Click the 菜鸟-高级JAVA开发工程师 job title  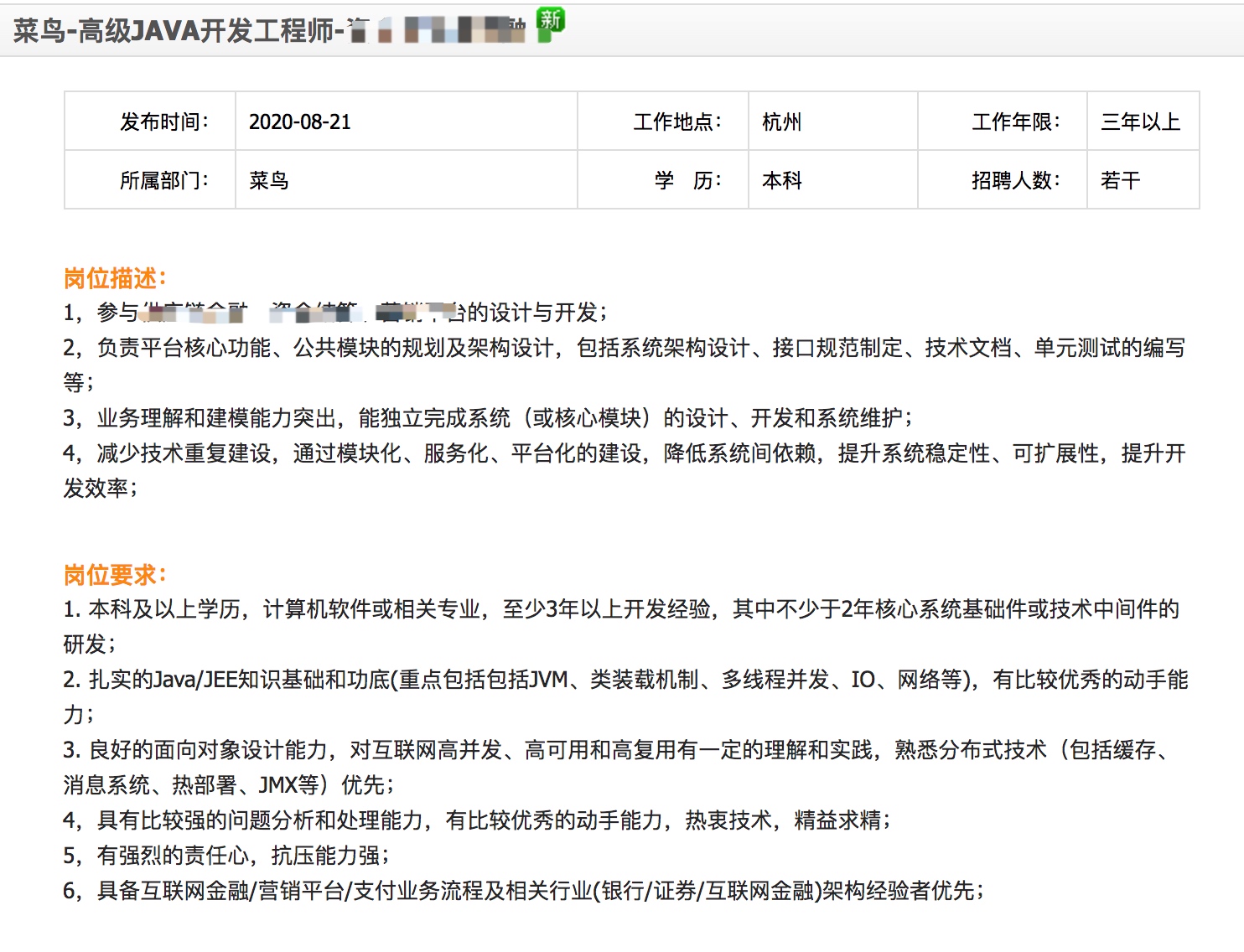[178, 31]
